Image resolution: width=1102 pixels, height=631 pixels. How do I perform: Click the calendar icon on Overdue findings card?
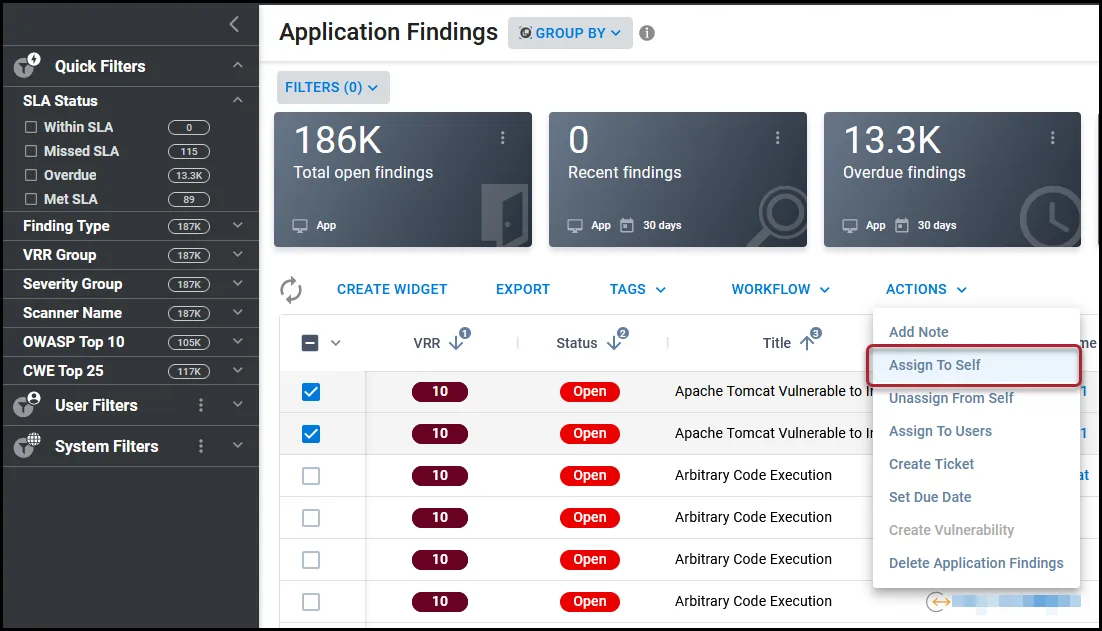click(901, 226)
